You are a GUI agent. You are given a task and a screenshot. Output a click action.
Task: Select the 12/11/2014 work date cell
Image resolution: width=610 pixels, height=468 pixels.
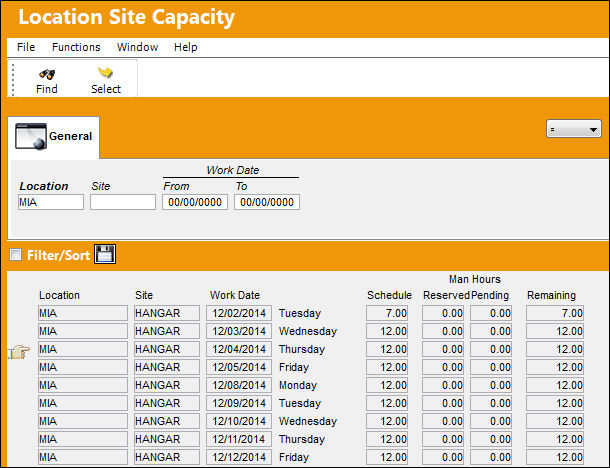click(239, 439)
